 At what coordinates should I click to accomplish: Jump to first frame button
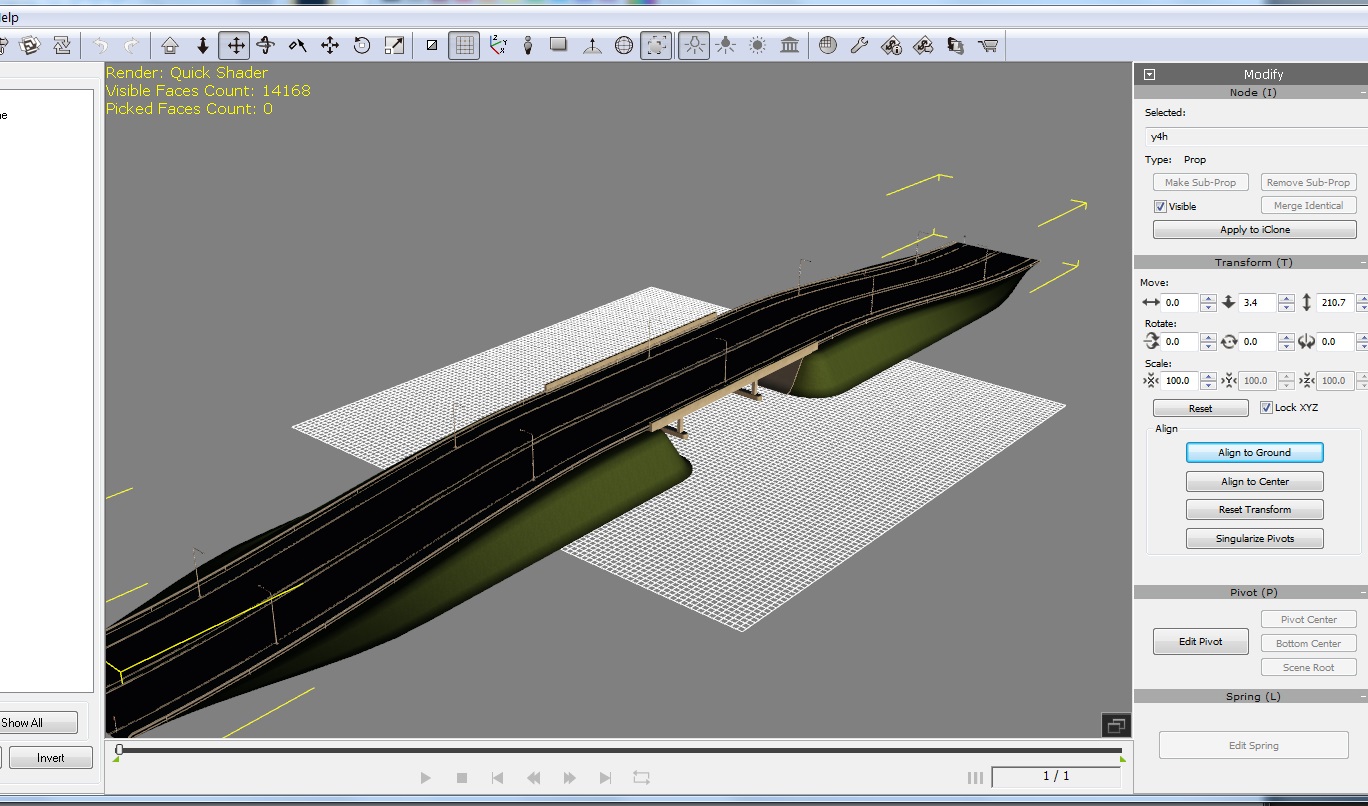[498, 778]
